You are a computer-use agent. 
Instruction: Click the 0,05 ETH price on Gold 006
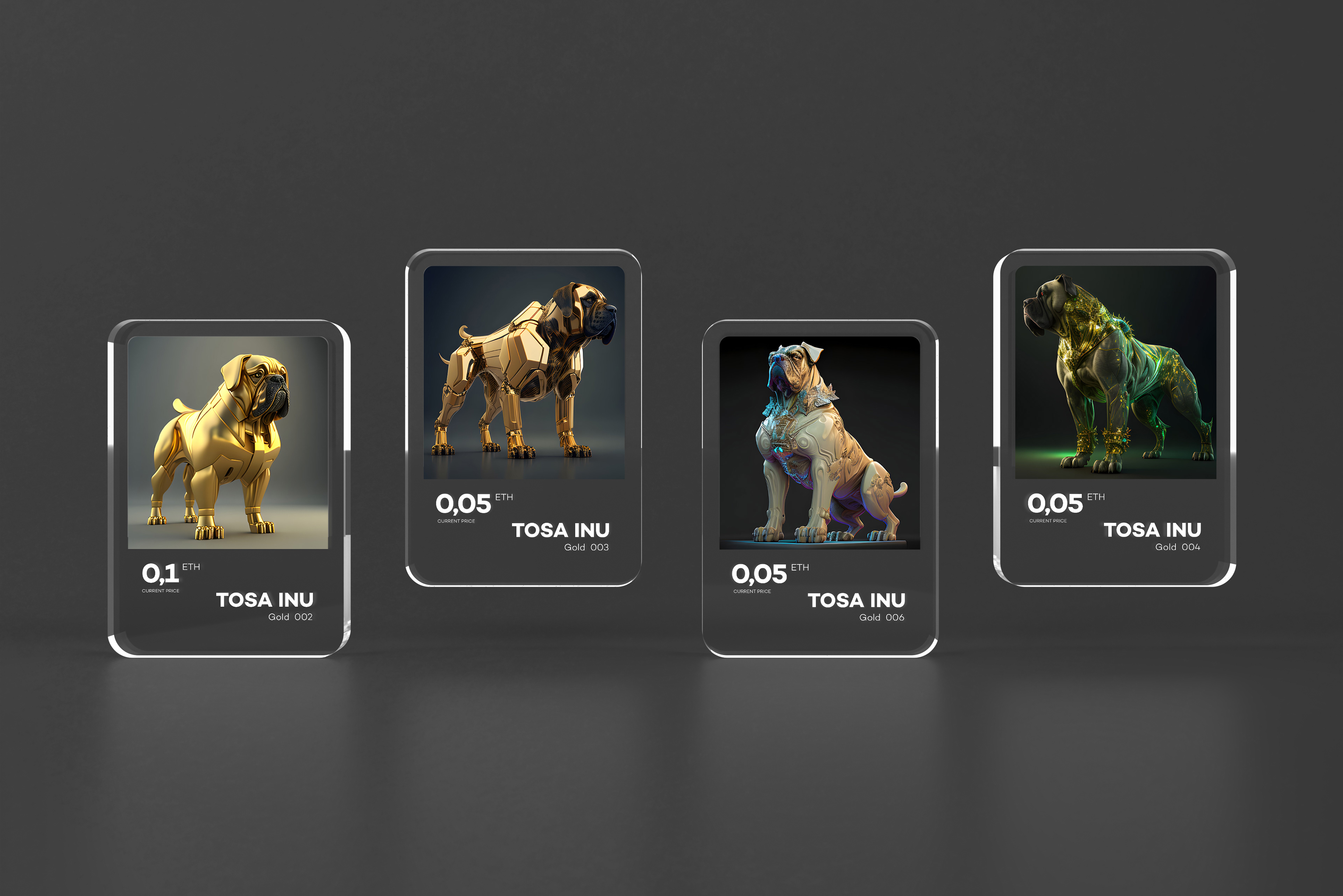pyautogui.click(x=770, y=574)
